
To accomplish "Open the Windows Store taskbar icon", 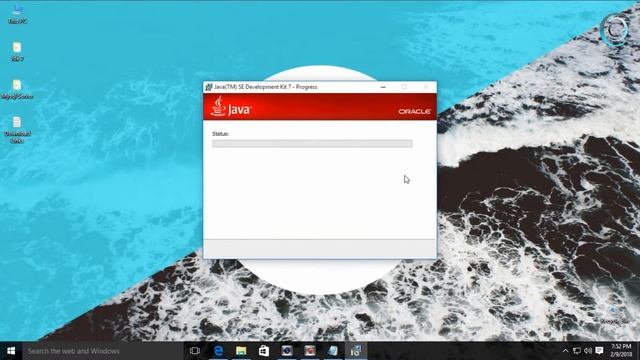I will point(264,351).
